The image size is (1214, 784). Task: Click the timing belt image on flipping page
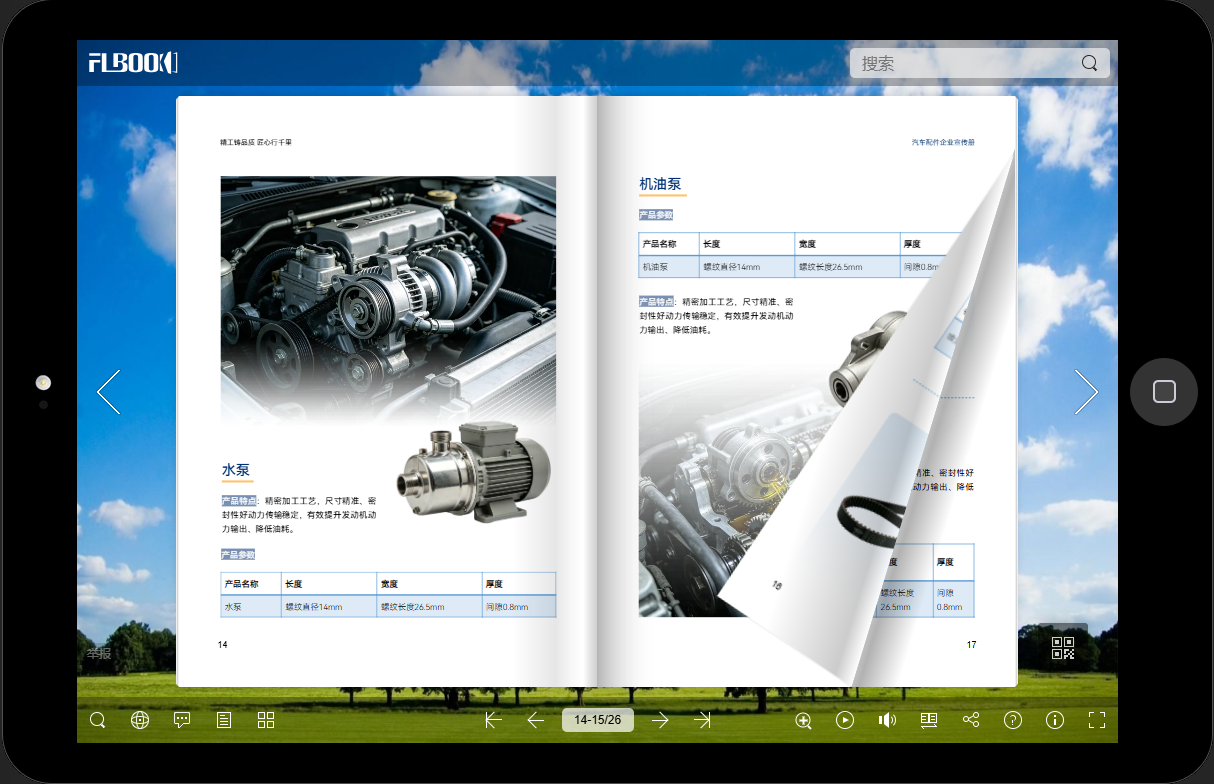click(x=873, y=518)
